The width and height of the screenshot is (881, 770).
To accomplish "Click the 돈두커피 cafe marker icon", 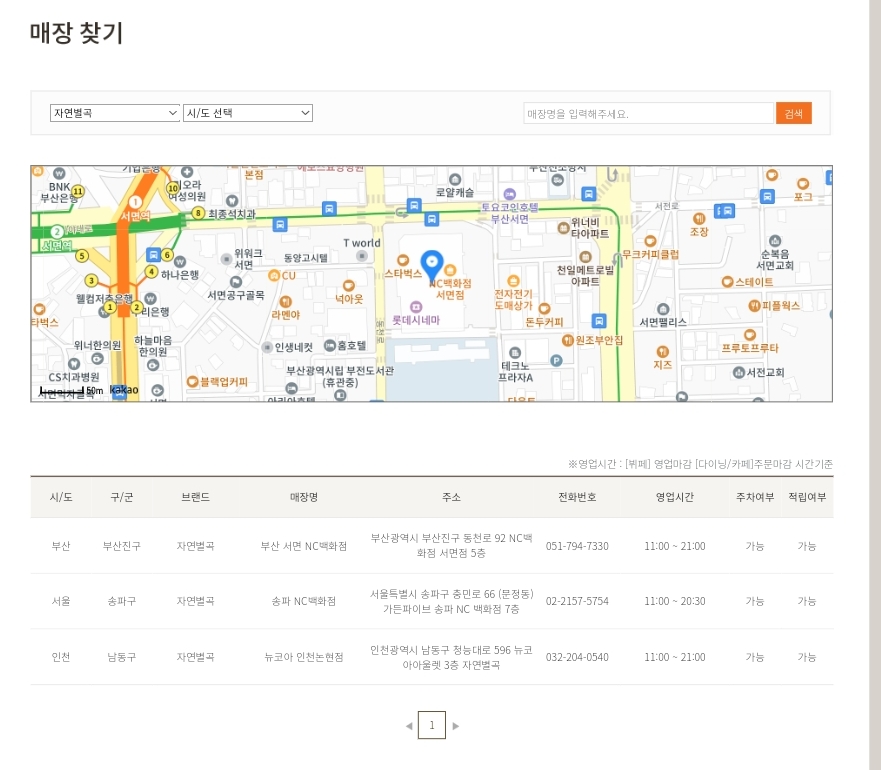I will 544,309.
